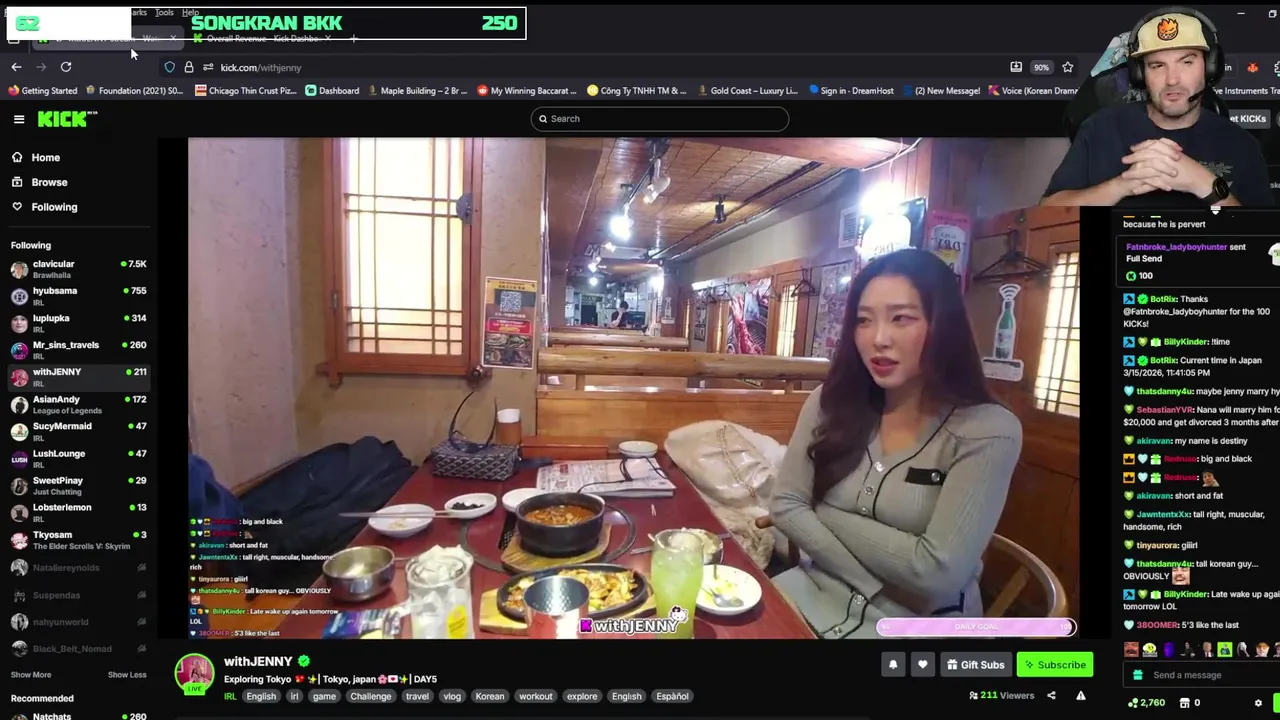Open the Mr_sins_travels channel in the sidebar
Screen dimensions: 1280x720
coord(78,350)
